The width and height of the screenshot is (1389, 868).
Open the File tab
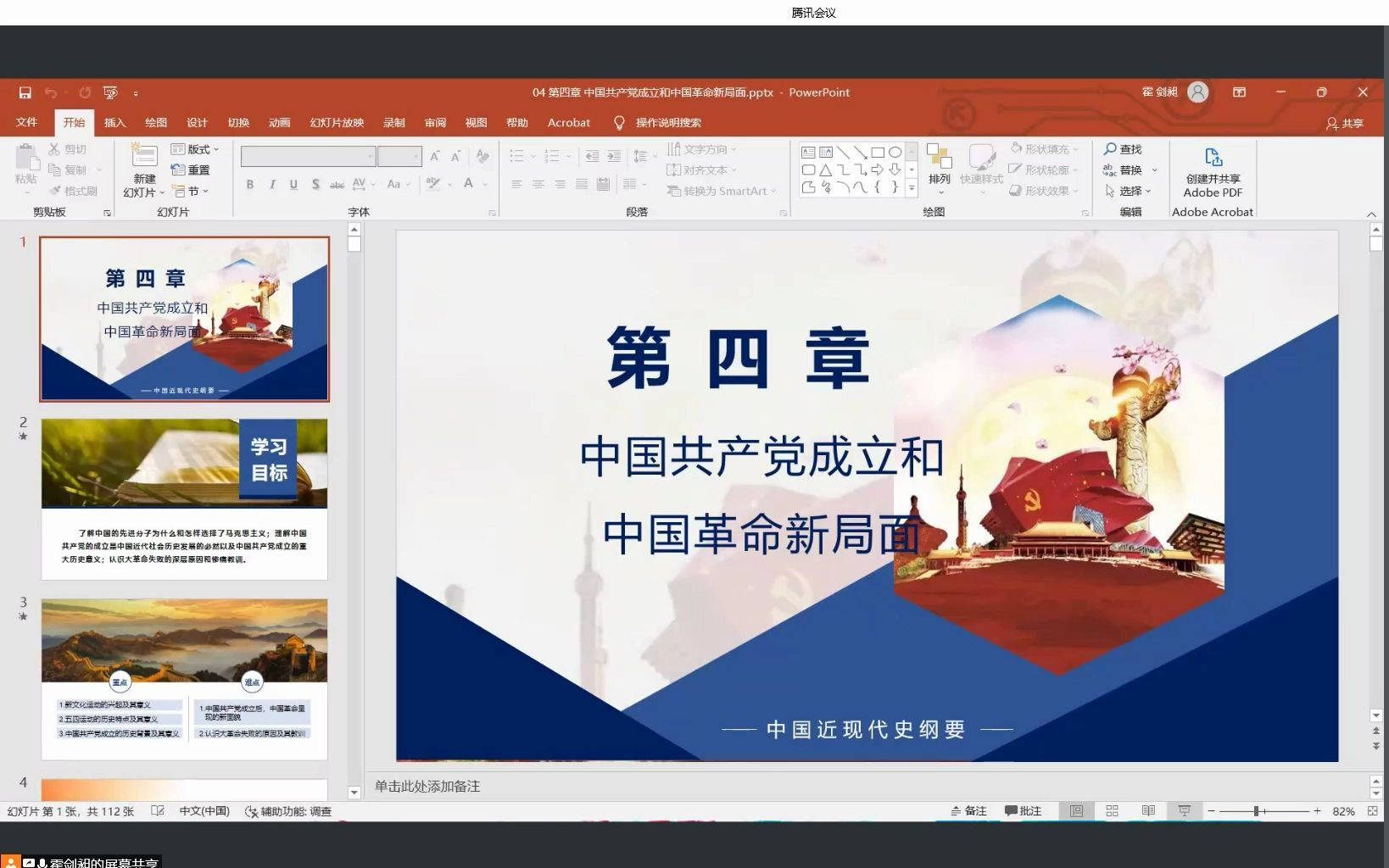26,122
